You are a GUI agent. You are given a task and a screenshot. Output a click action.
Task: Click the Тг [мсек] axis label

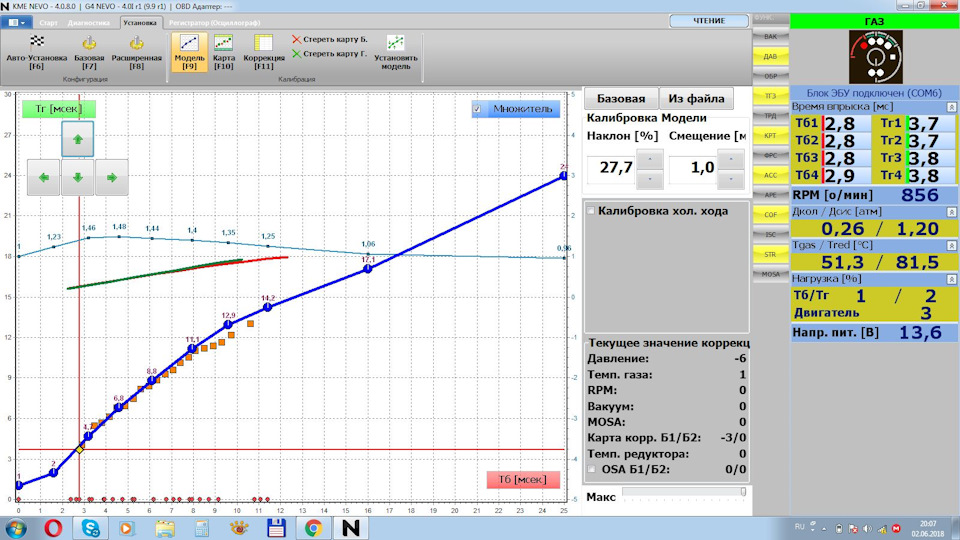click(58, 109)
